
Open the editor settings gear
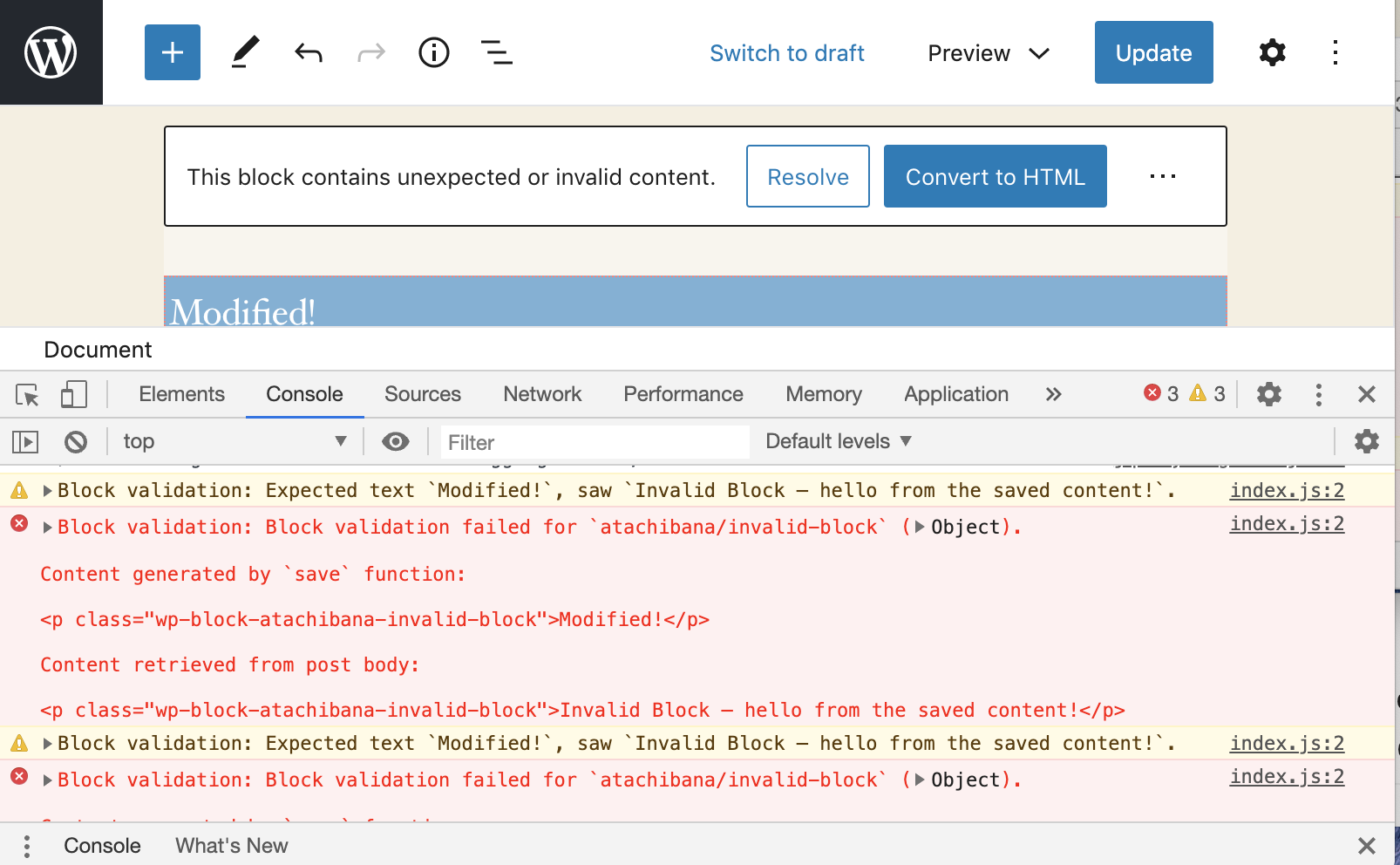click(x=1272, y=52)
